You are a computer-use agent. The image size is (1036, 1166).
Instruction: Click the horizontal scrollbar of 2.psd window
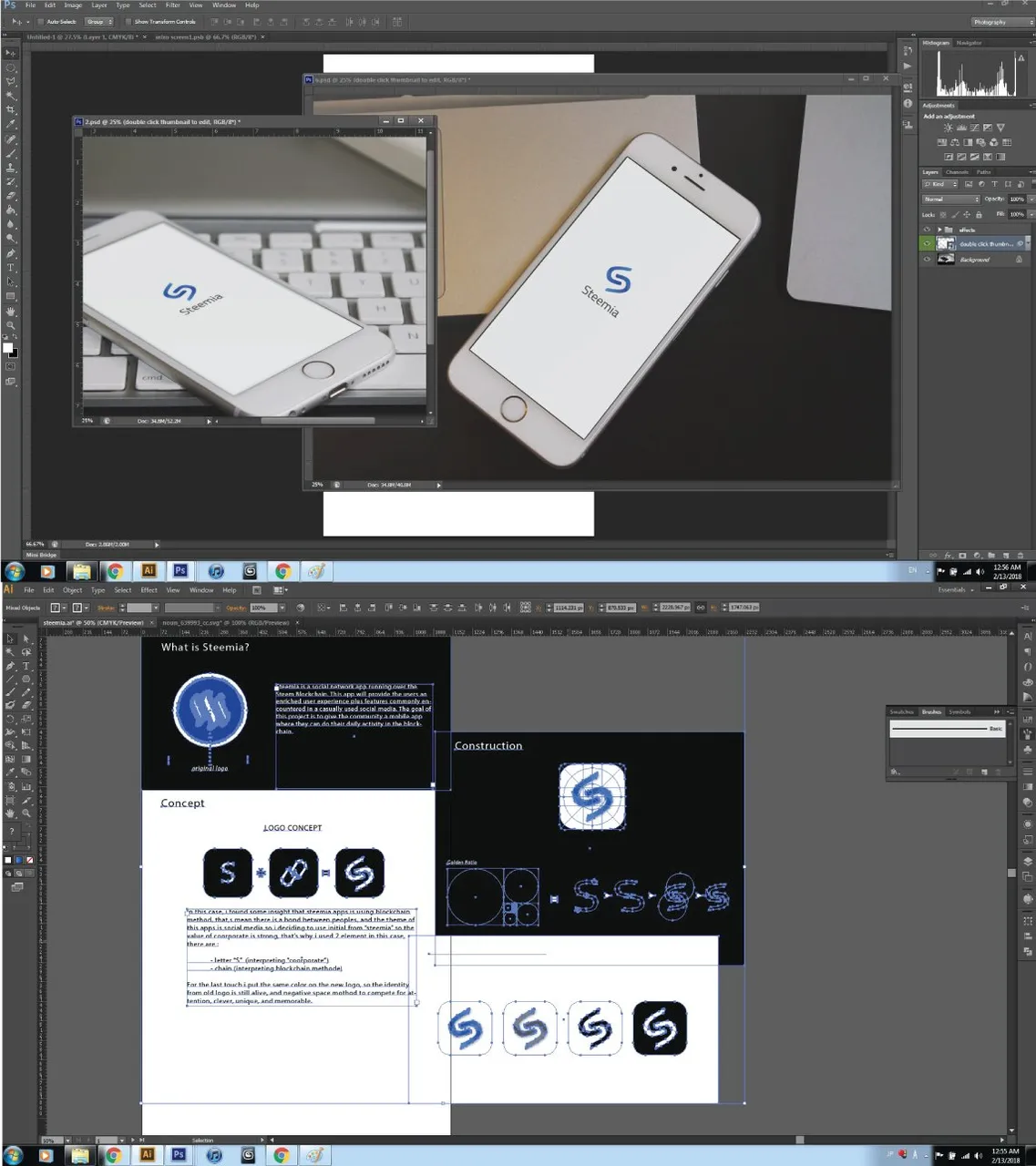coord(317,421)
